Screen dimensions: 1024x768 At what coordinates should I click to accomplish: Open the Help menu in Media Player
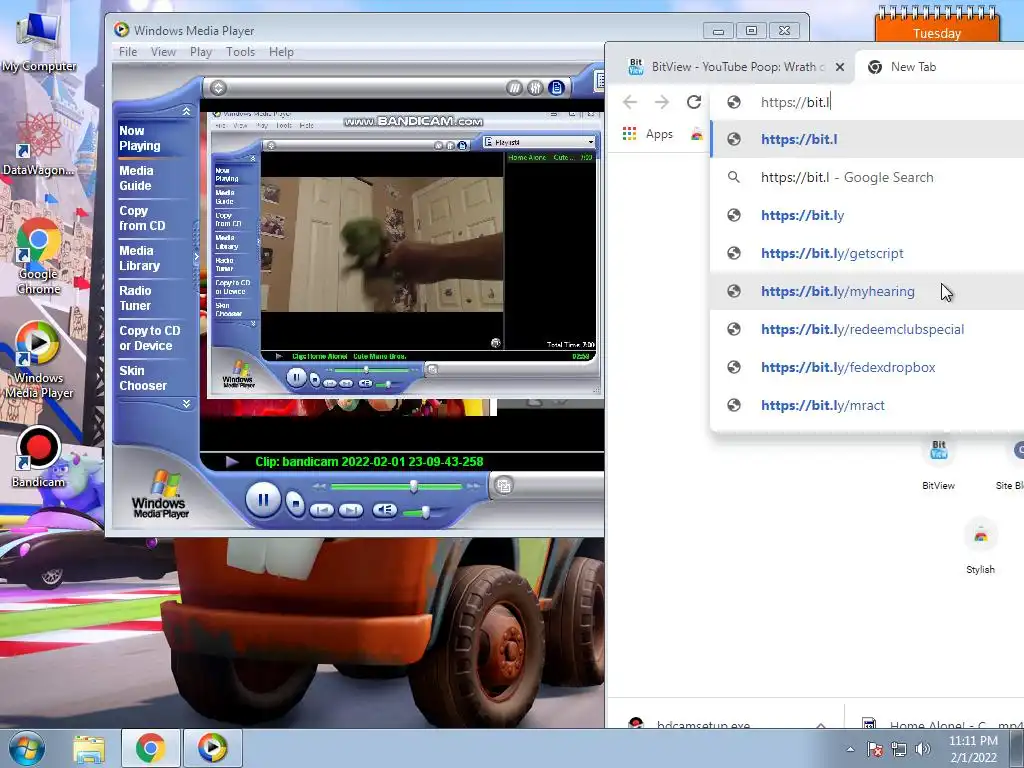(x=281, y=52)
